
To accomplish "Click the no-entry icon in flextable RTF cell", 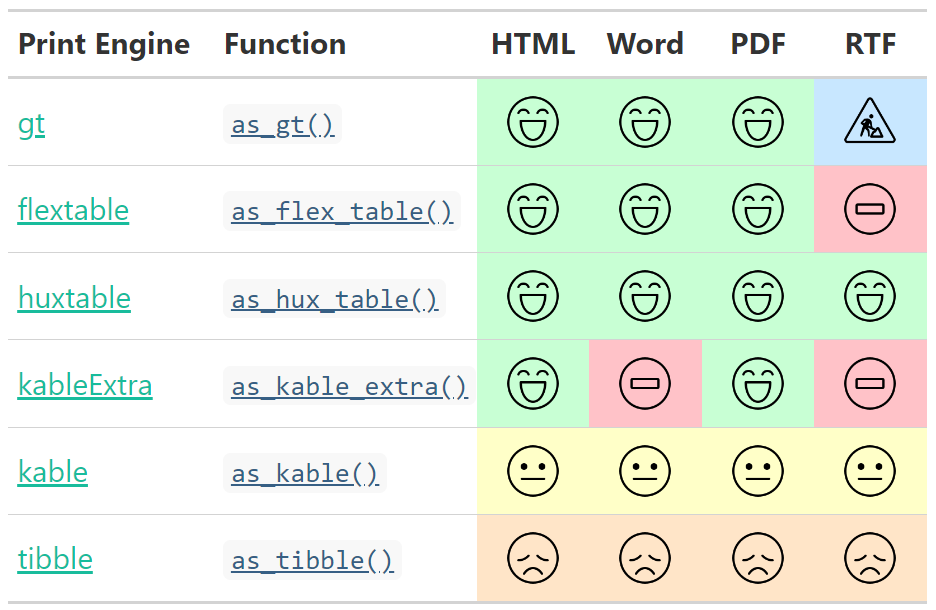I will [x=869, y=210].
